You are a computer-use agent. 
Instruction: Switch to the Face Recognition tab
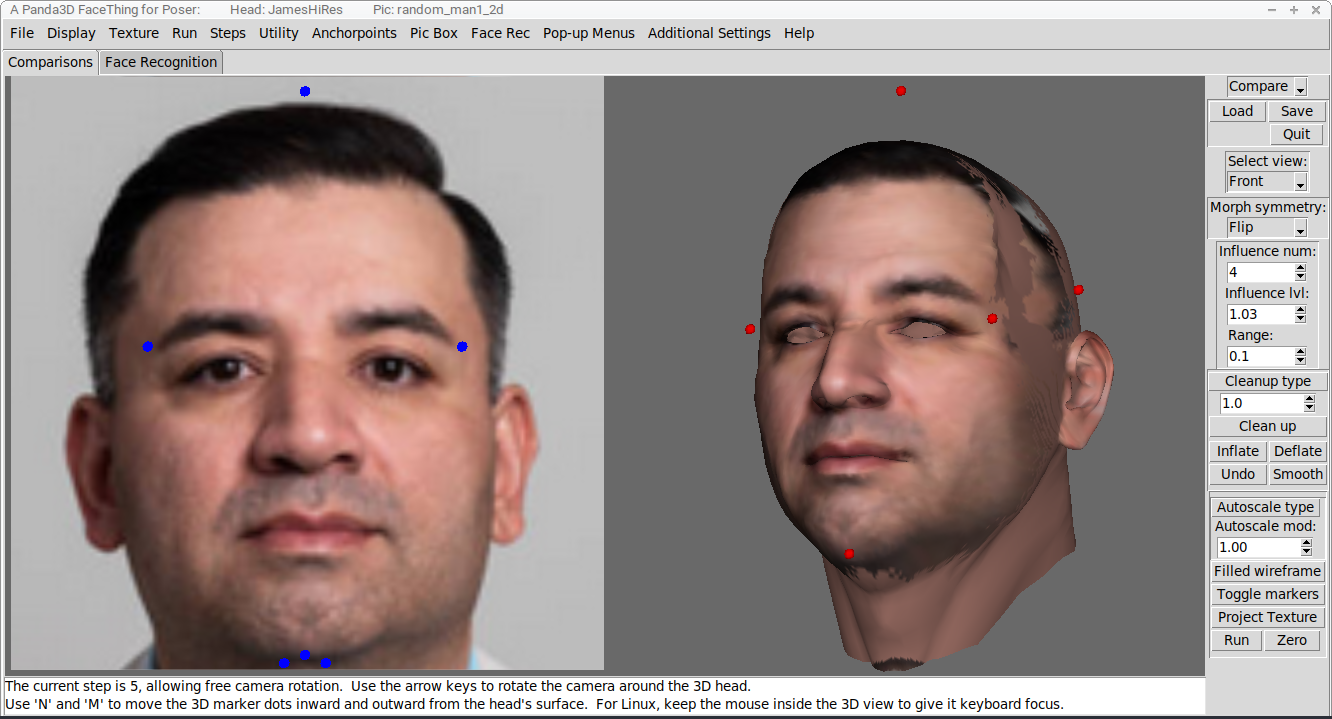point(161,62)
